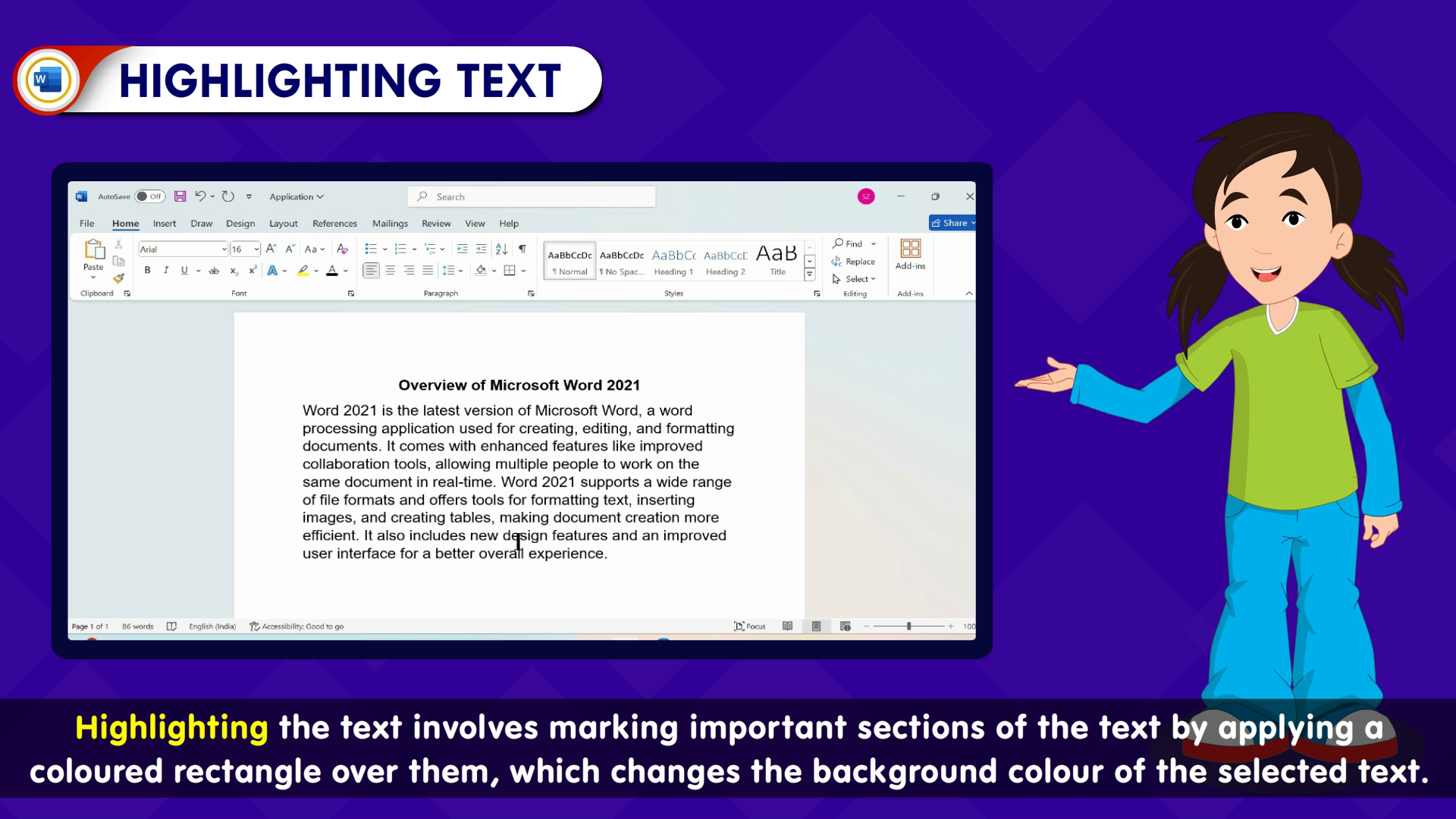Open the font name dropdown showing Arial

[x=224, y=249]
